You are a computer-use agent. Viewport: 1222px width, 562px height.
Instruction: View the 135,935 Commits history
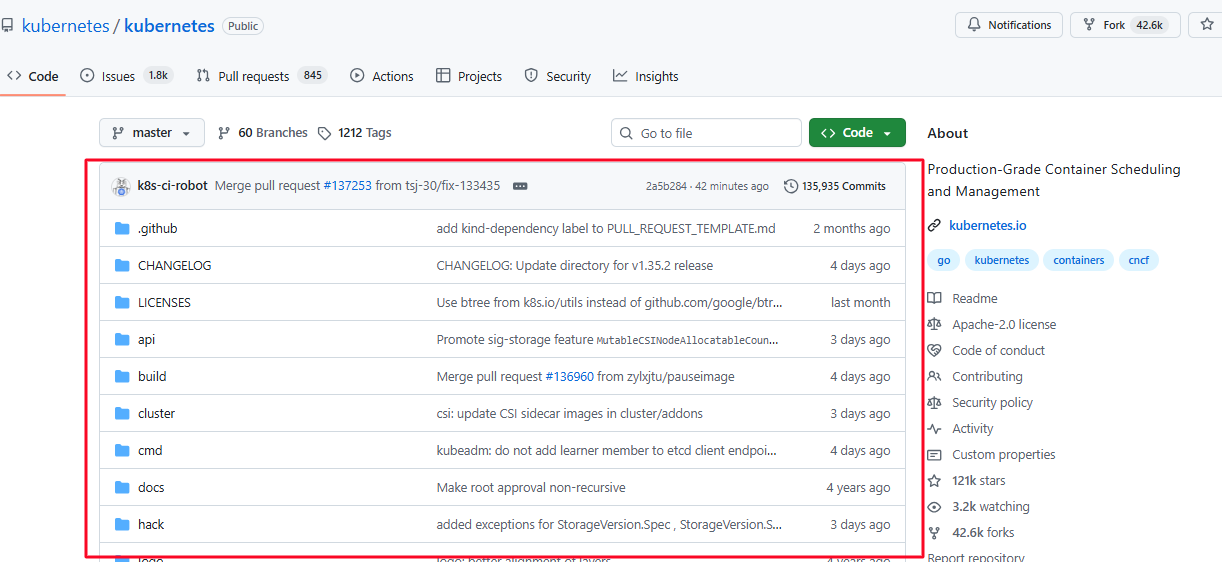[835, 186]
